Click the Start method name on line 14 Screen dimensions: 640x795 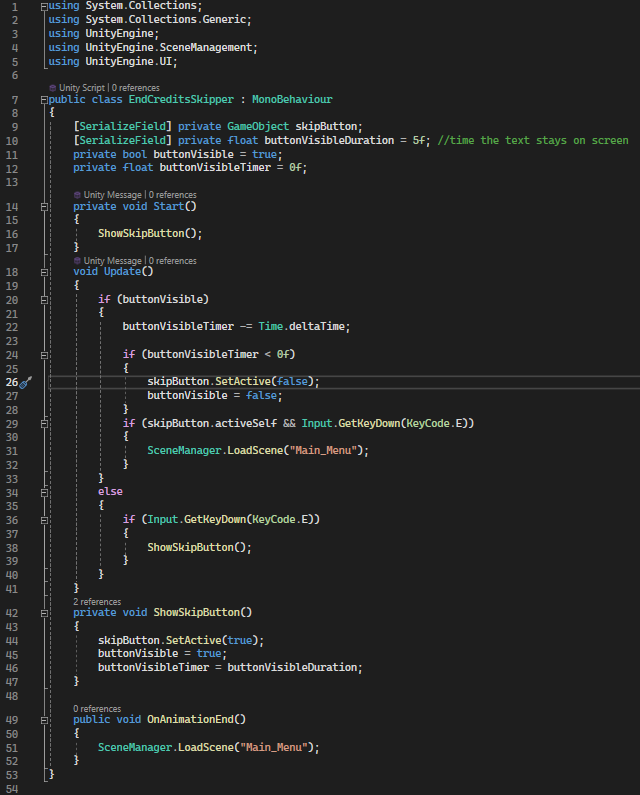168,206
